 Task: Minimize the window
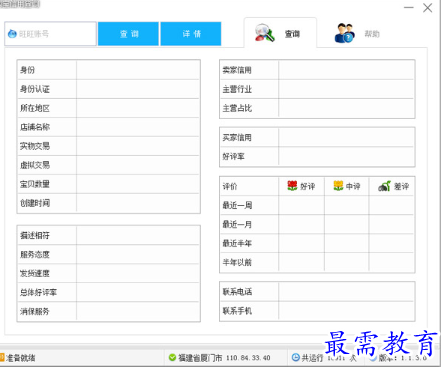point(409,8)
